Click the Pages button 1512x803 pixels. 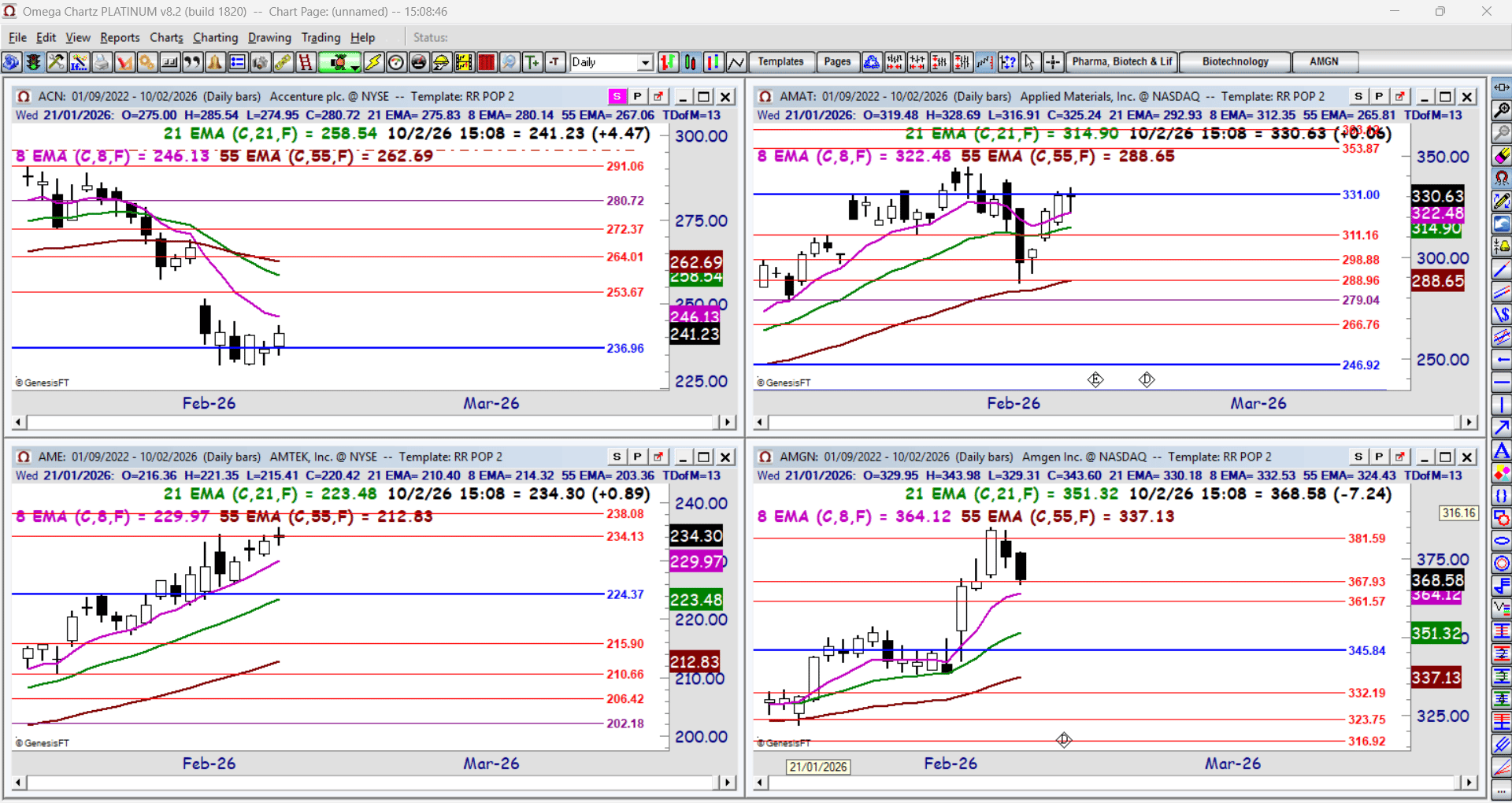click(837, 62)
